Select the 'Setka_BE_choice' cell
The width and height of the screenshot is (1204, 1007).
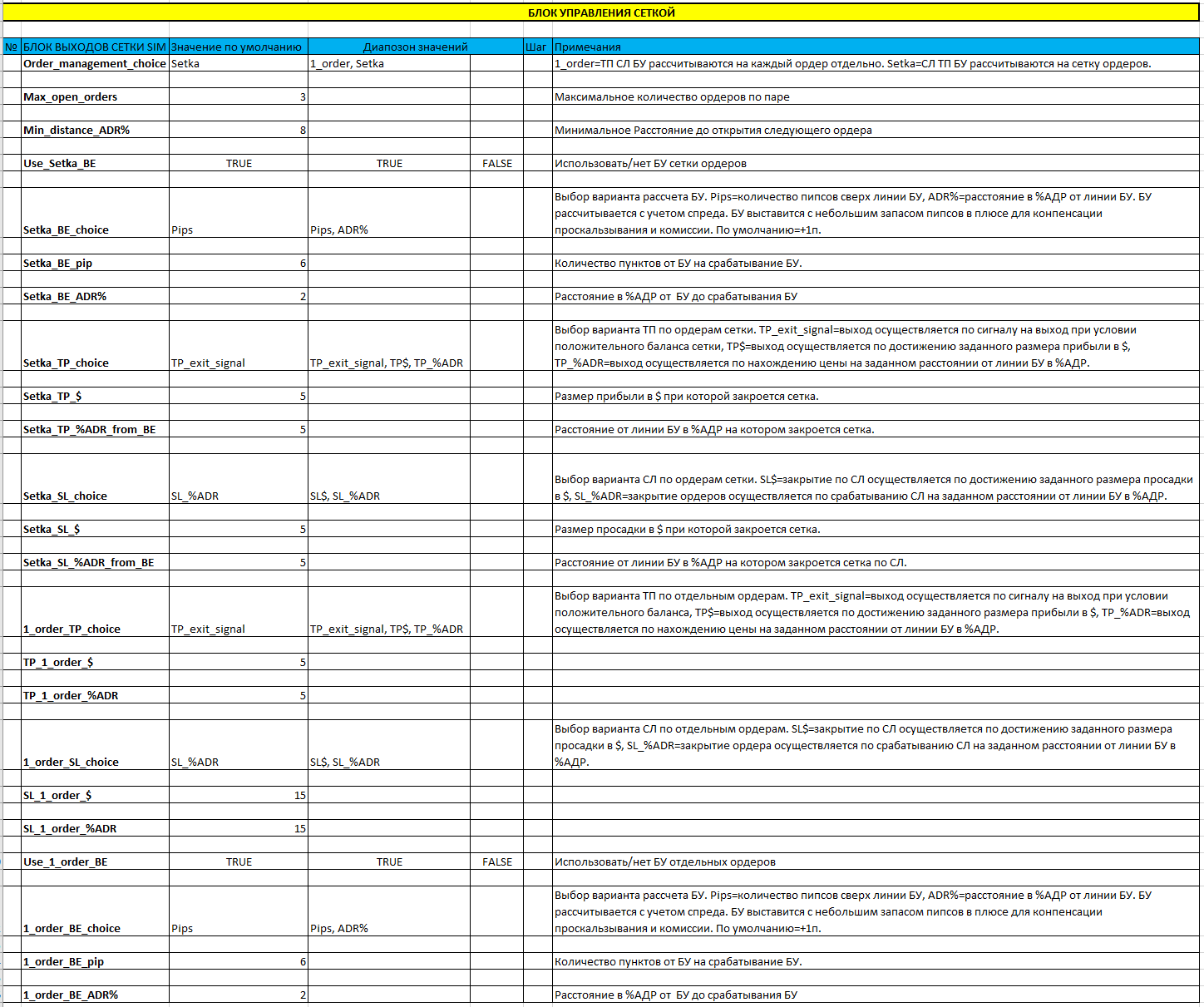pyautogui.click(x=95, y=213)
